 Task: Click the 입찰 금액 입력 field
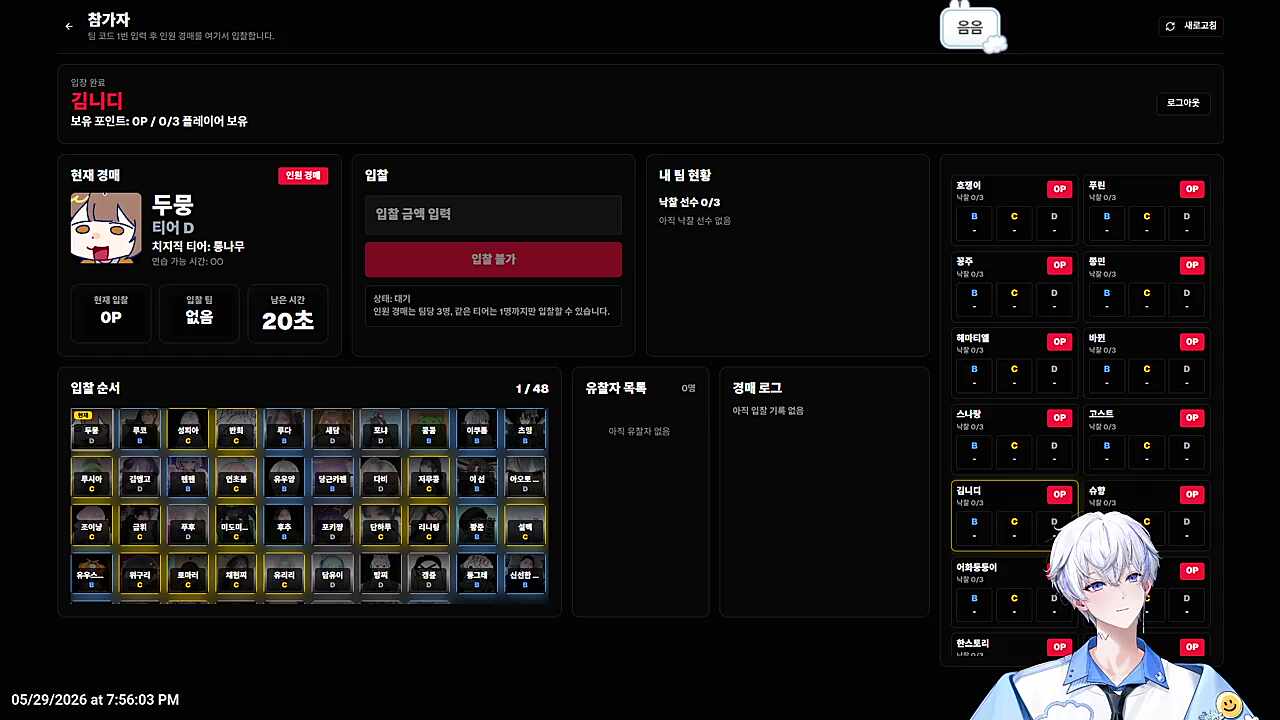point(493,214)
